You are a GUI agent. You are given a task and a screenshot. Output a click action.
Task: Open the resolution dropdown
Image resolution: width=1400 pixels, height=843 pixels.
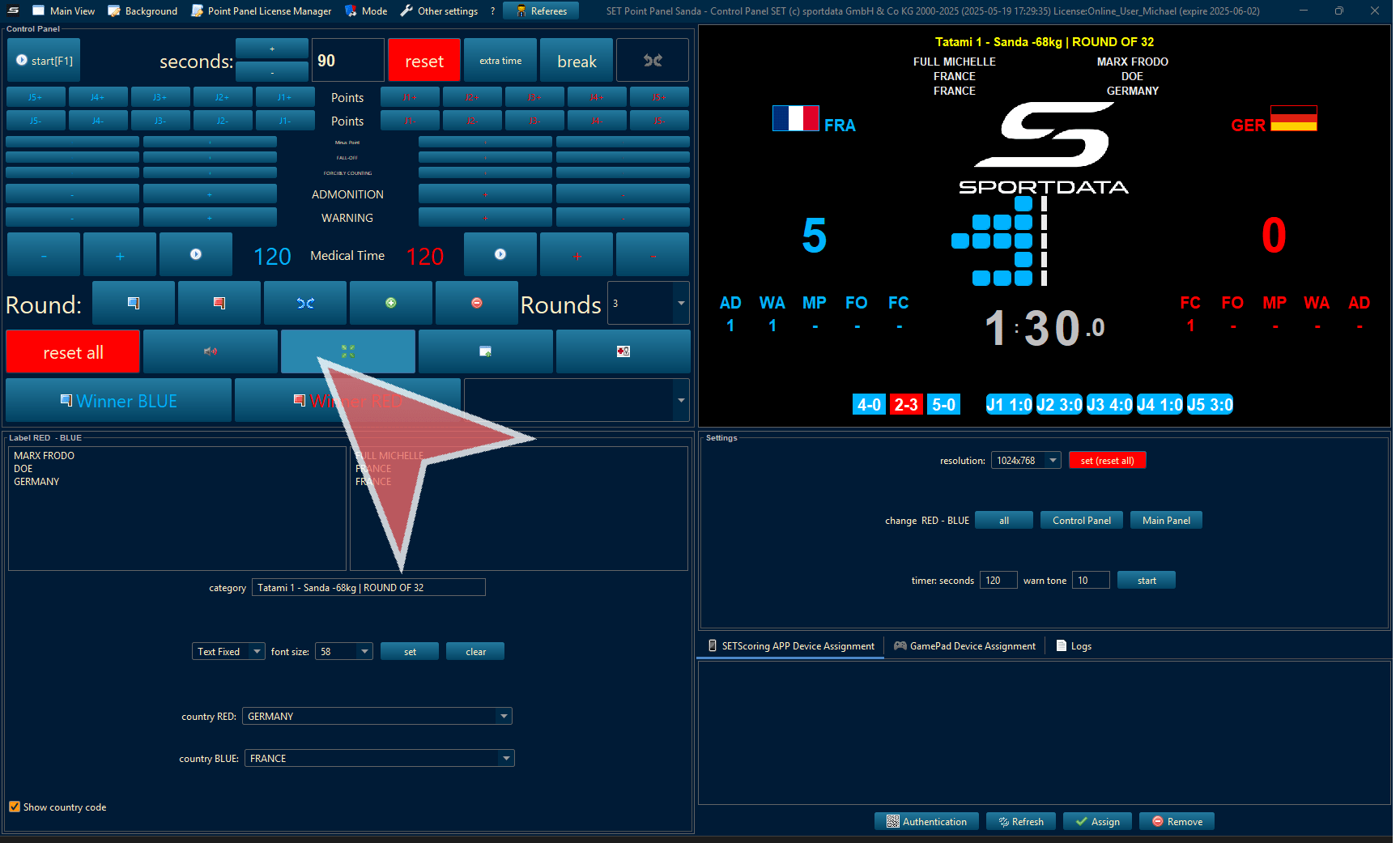click(x=1053, y=460)
